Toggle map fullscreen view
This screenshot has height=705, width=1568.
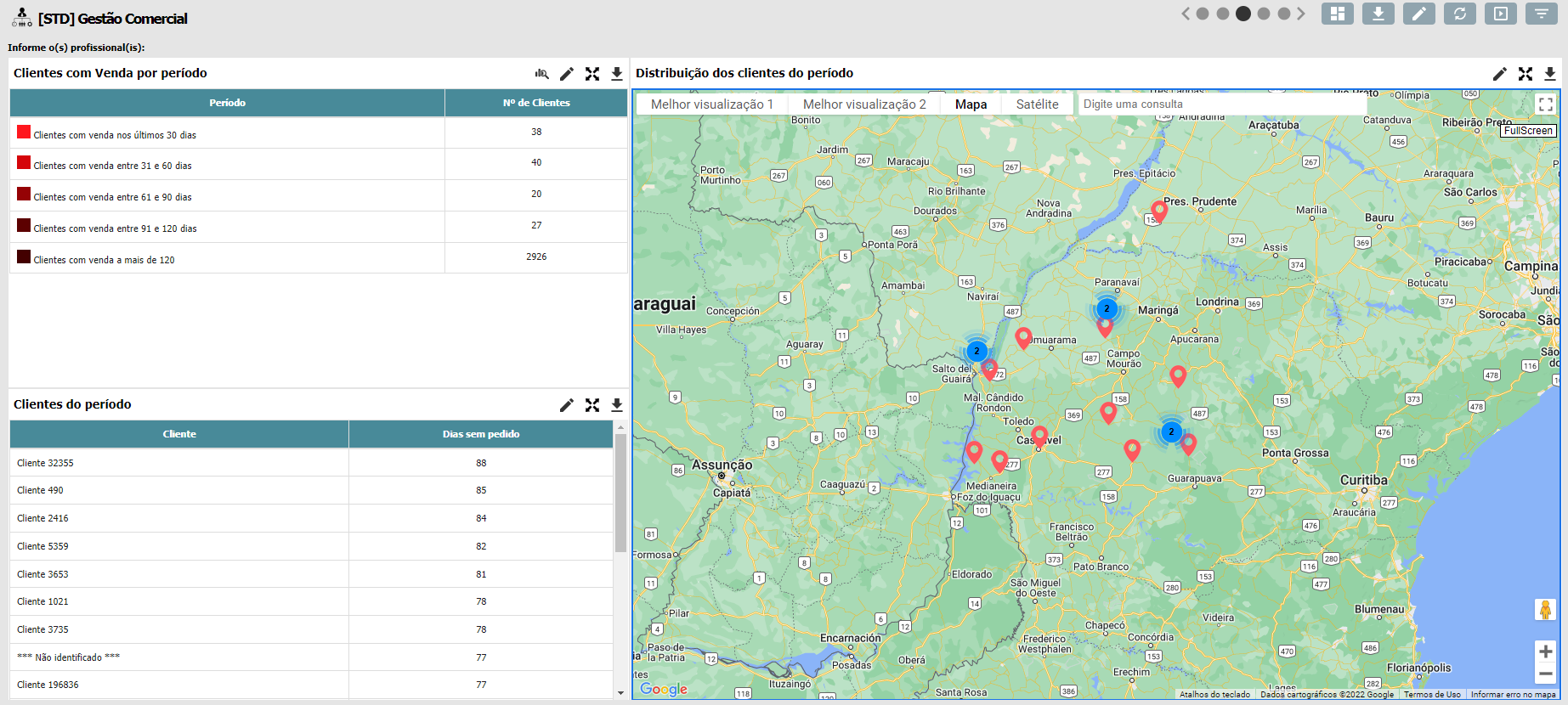coord(1545,104)
